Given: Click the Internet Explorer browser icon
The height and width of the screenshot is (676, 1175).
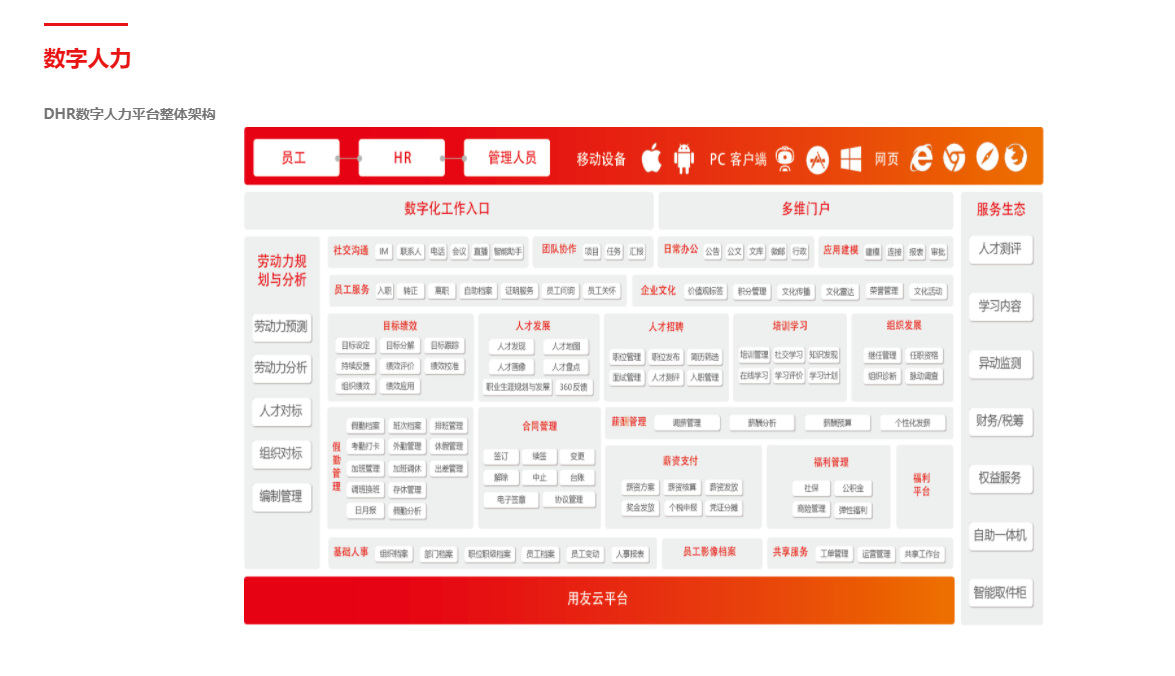Looking at the screenshot, I should pyautogui.click(x=921, y=158).
